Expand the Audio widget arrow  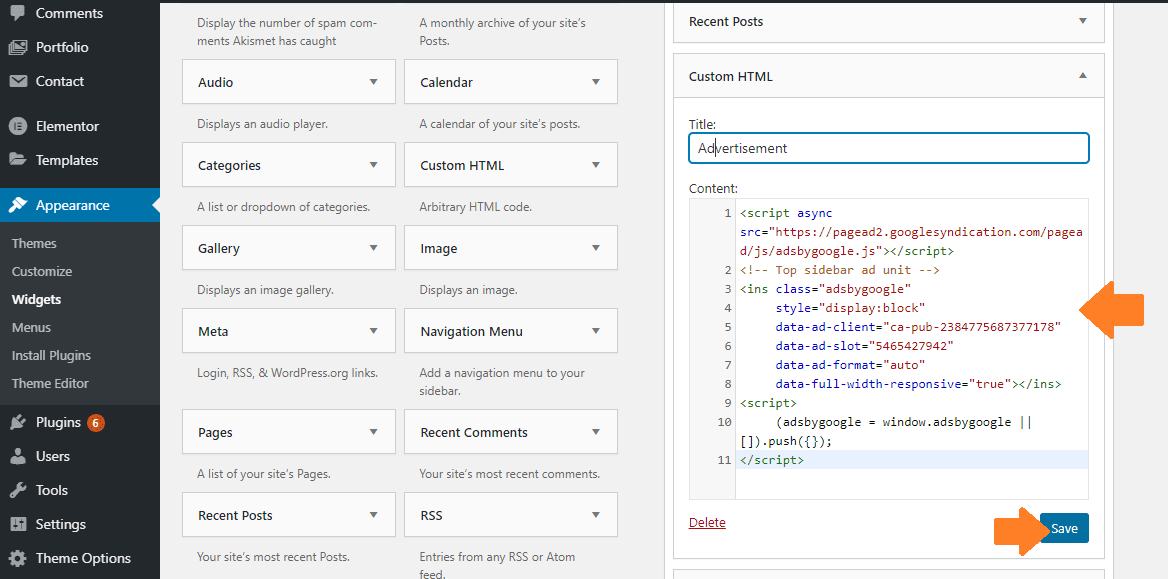point(373,82)
